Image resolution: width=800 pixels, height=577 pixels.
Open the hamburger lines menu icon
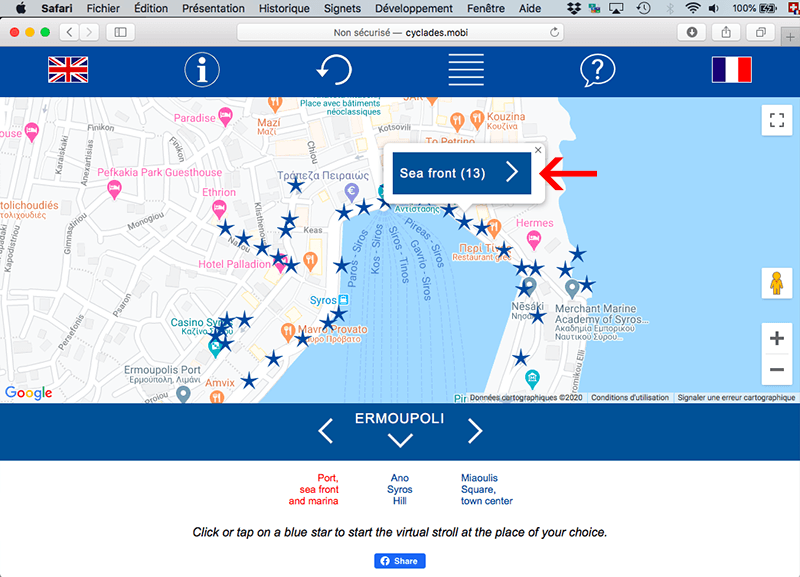[x=466, y=69]
